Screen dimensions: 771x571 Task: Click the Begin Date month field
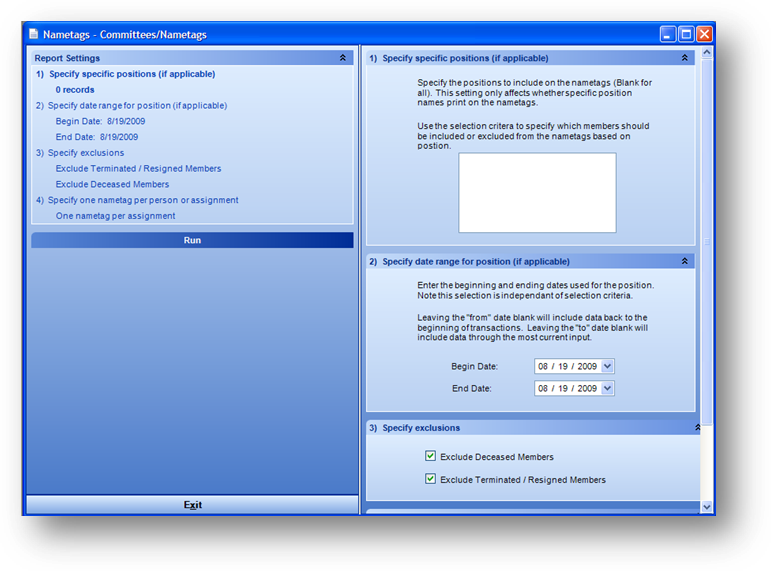tap(543, 366)
